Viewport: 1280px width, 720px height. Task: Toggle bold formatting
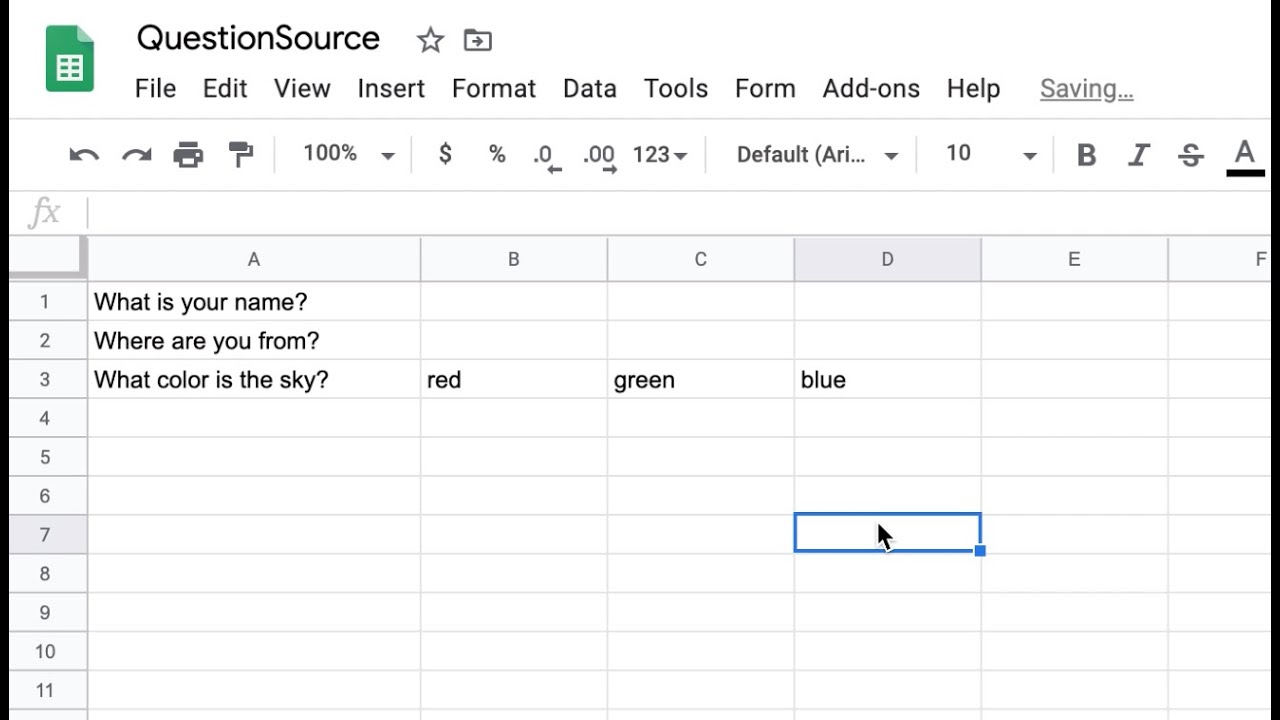1086,155
